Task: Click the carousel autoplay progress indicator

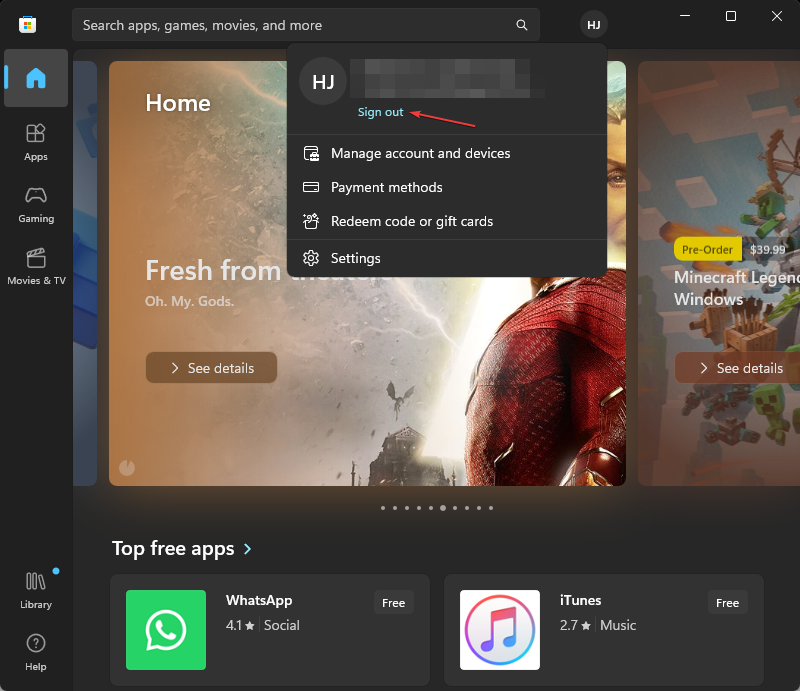Action: click(127, 467)
